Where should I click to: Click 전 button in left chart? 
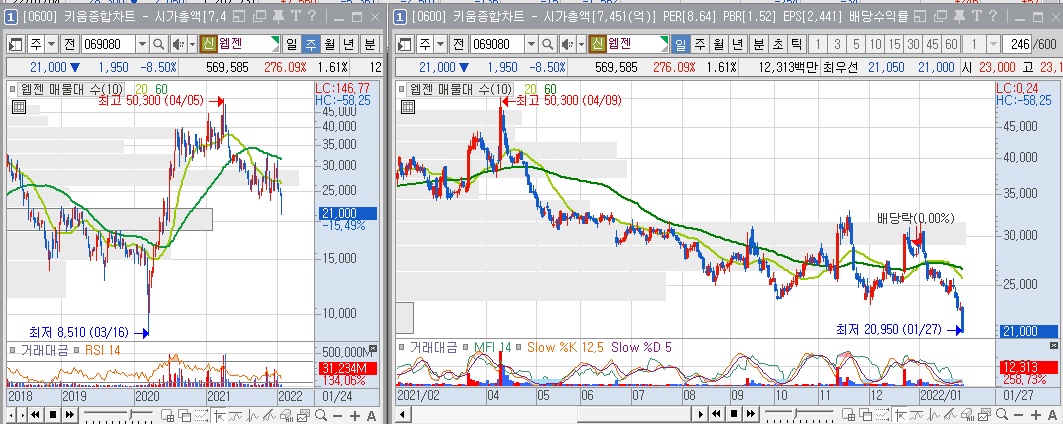tap(70, 45)
